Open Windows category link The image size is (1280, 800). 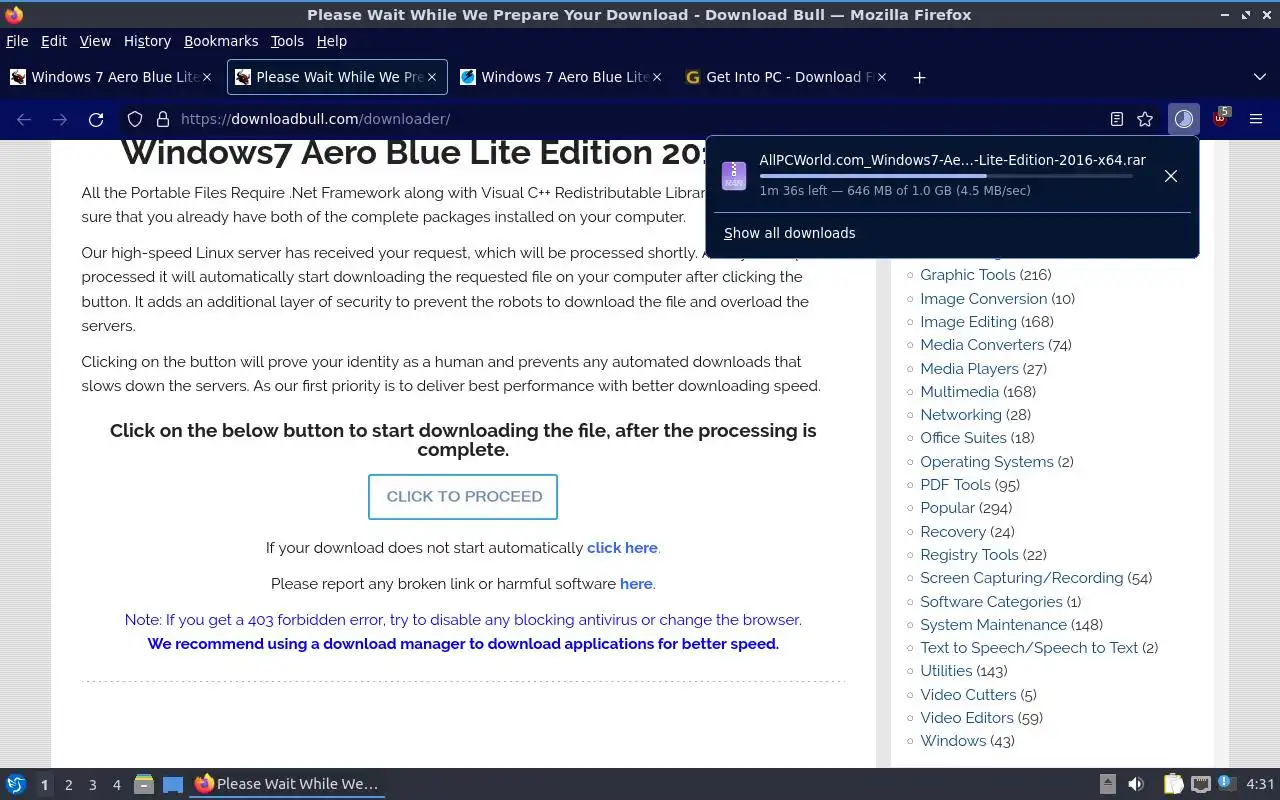953,741
